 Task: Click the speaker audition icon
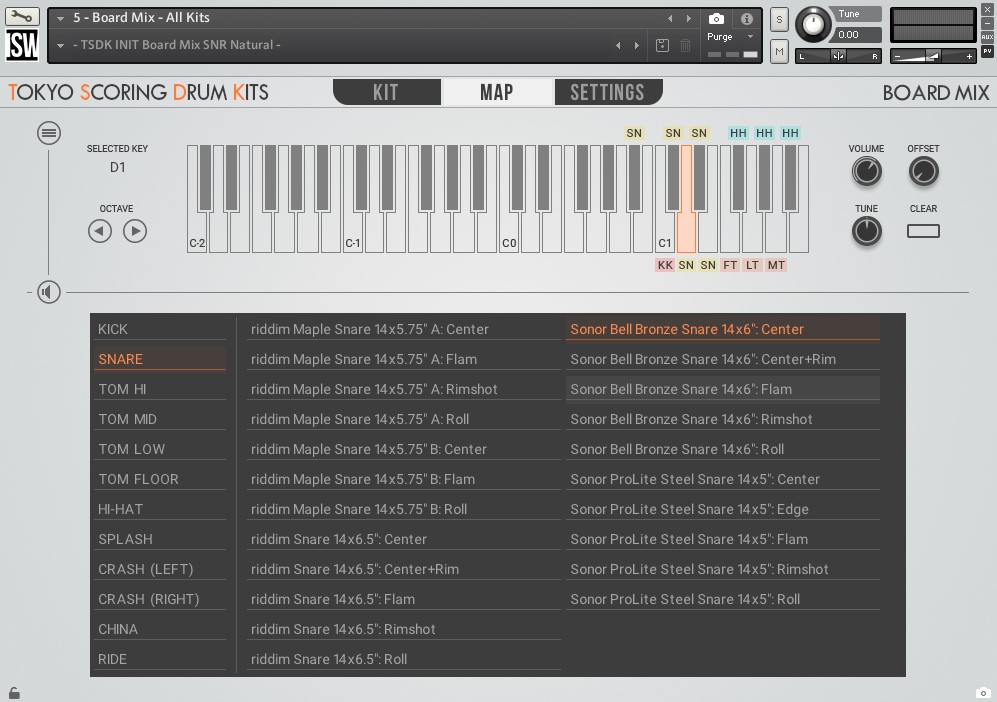pyautogui.click(x=49, y=292)
